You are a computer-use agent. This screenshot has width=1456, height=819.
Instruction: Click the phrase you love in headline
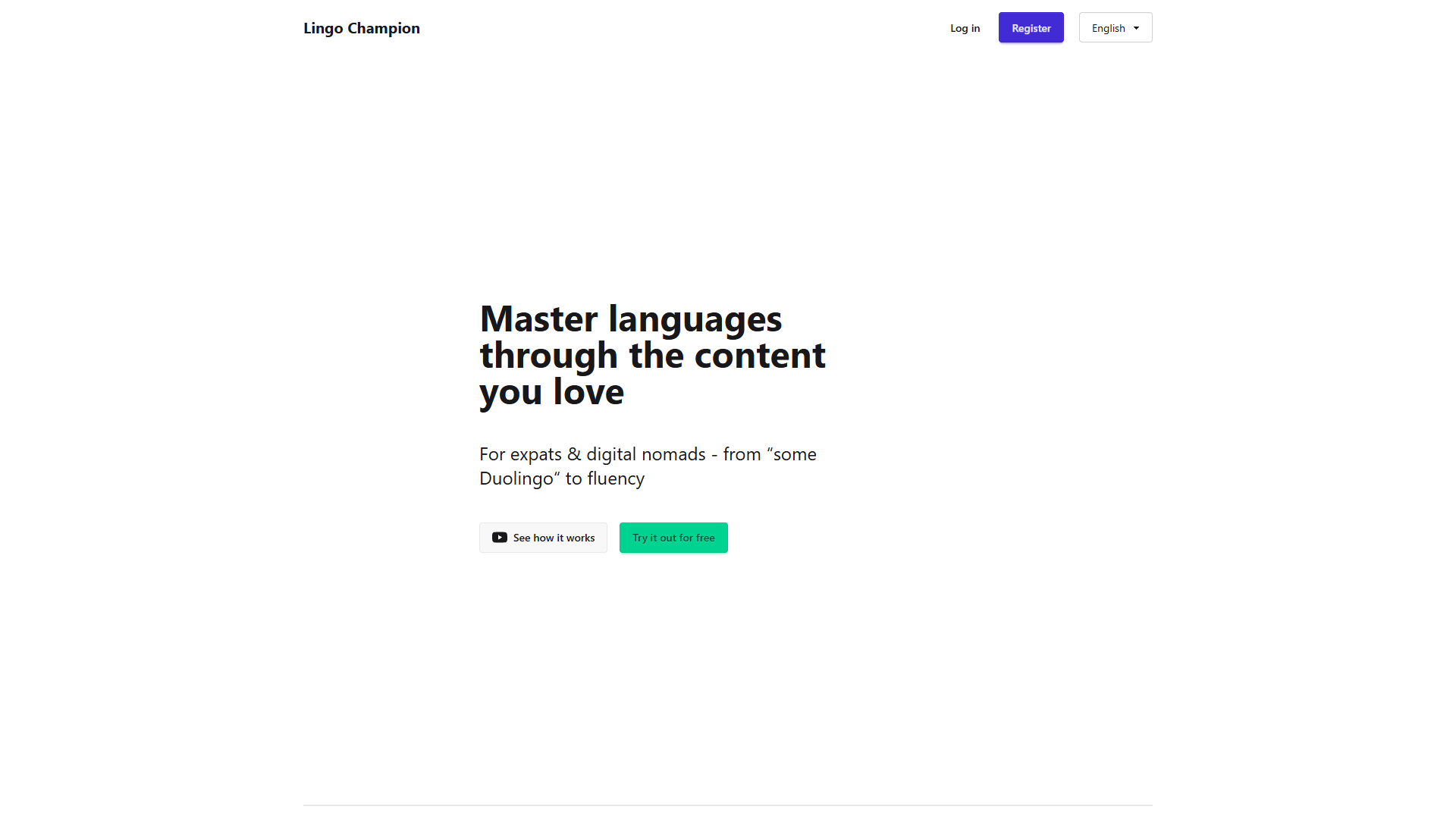tap(551, 392)
